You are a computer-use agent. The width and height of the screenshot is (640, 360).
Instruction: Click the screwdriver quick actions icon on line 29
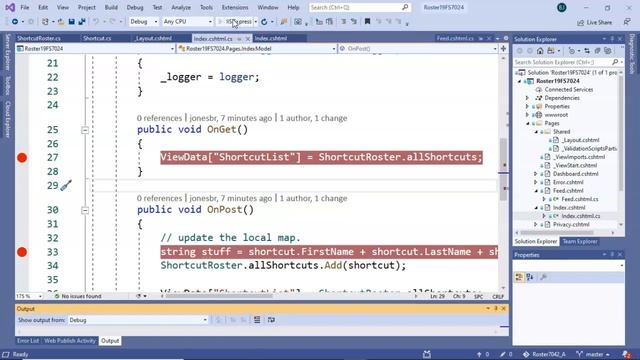click(66, 186)
